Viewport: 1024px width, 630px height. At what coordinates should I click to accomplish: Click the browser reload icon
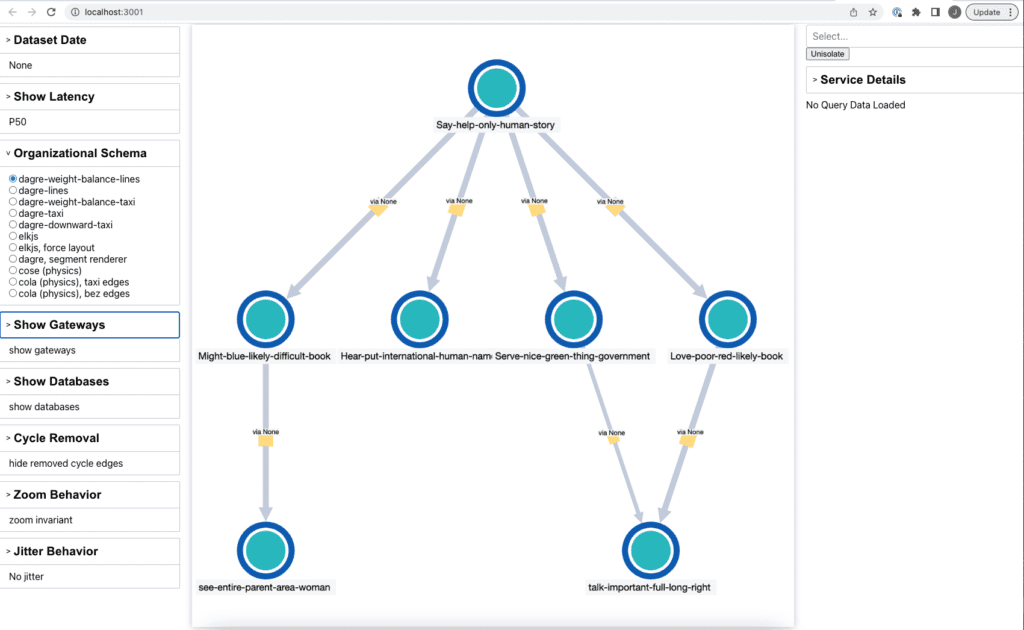coord(51,12)
